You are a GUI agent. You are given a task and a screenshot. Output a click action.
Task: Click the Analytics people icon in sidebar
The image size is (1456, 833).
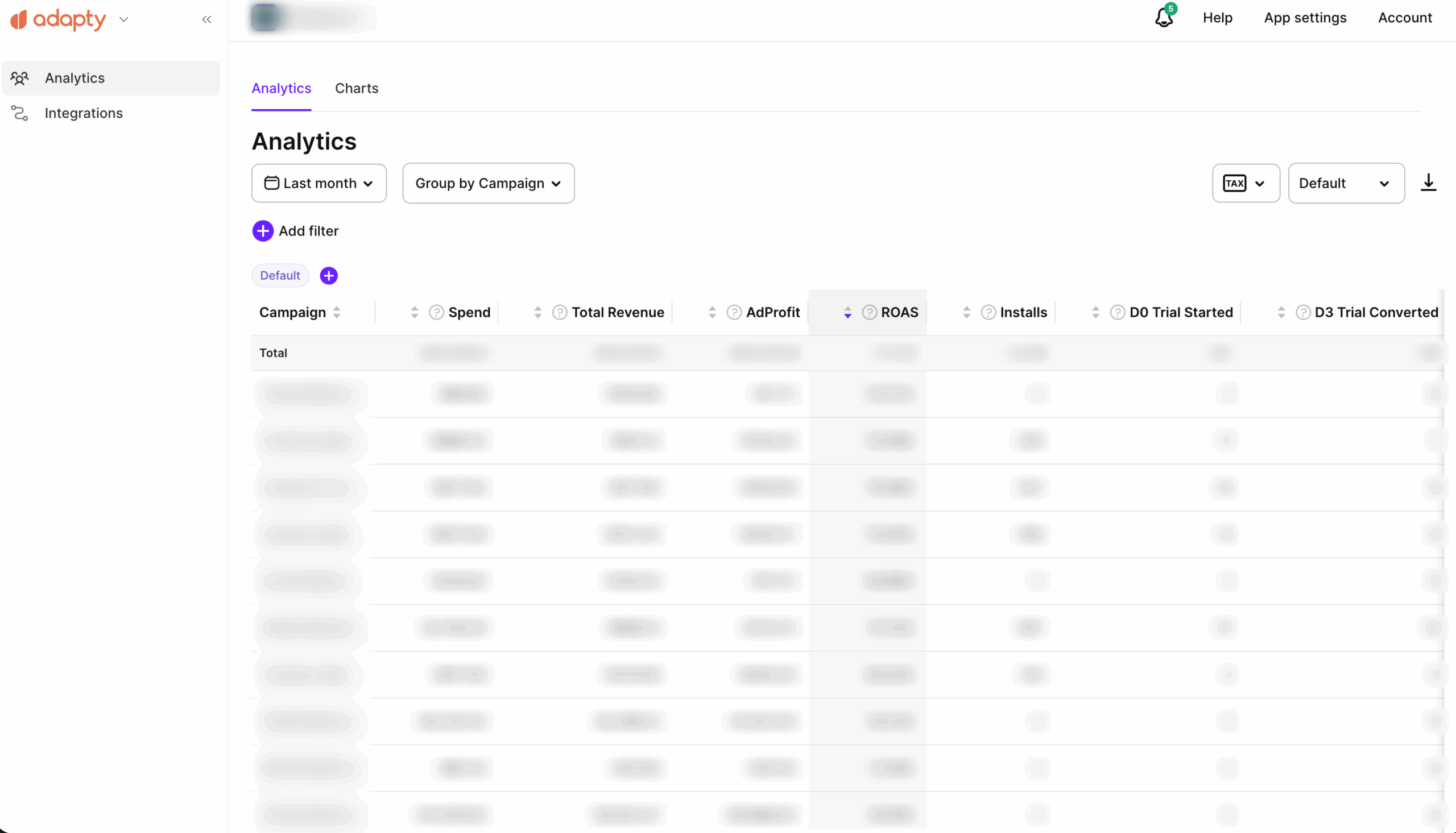[19, 78]
